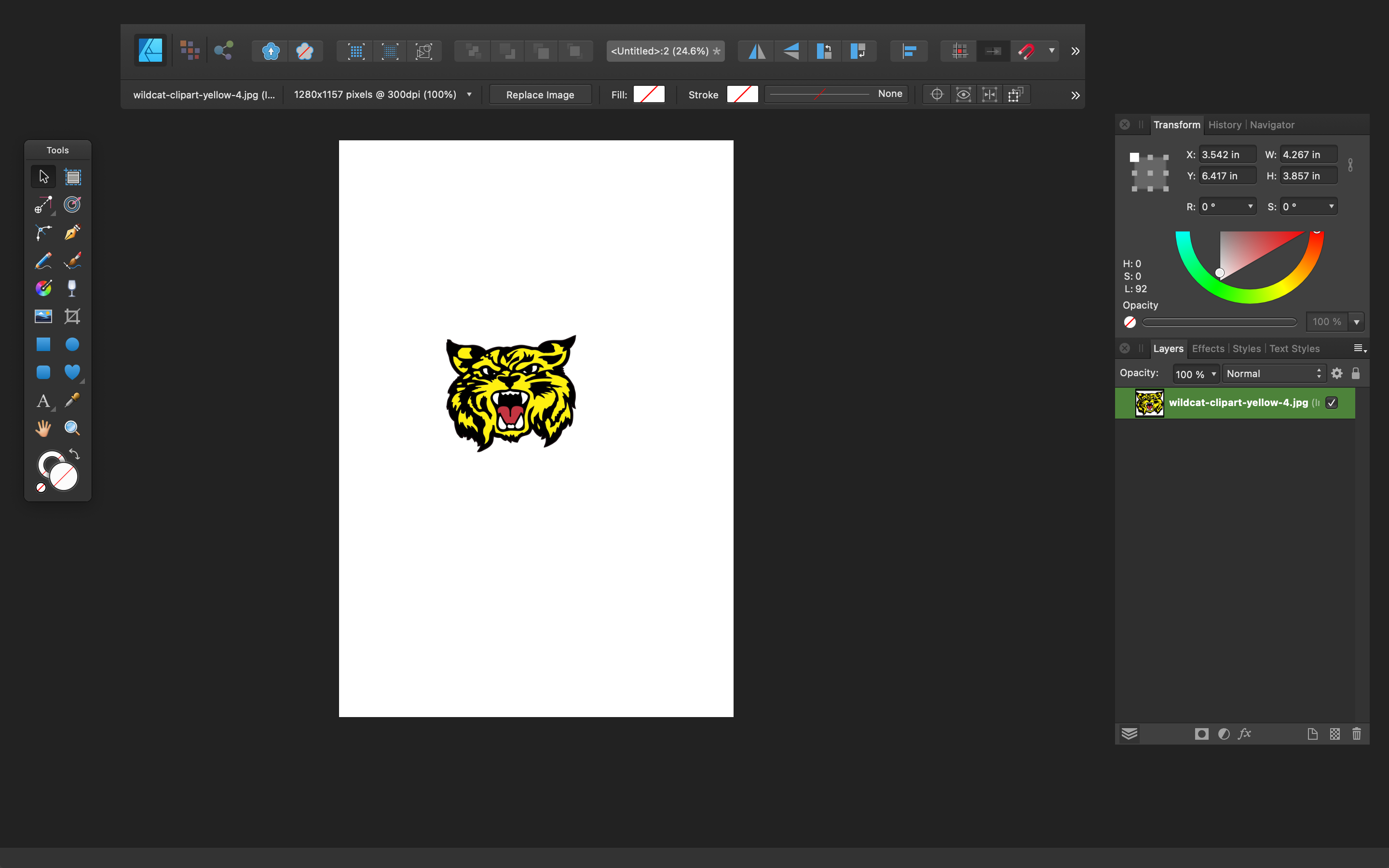This screenshot has height=868, width=1389.
Task: Select the Vector Crop tool
Action: tap(72, 316)
